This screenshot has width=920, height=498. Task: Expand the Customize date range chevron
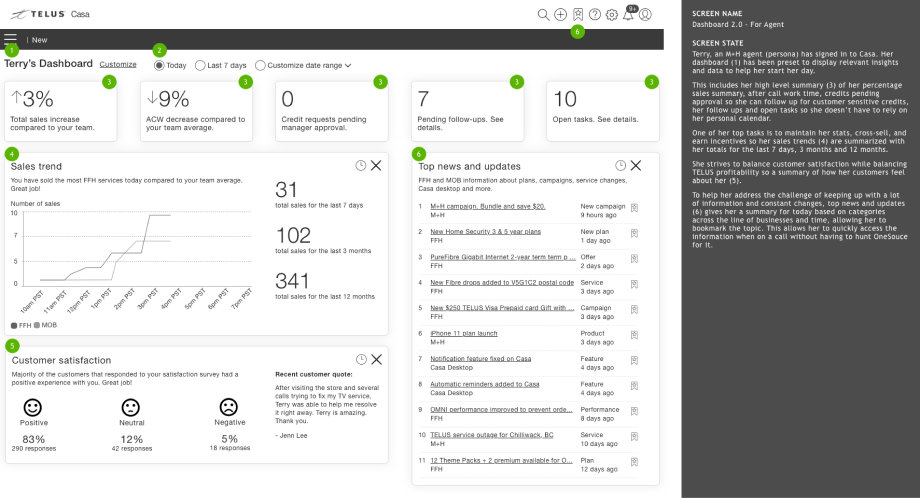coord(348,65)
